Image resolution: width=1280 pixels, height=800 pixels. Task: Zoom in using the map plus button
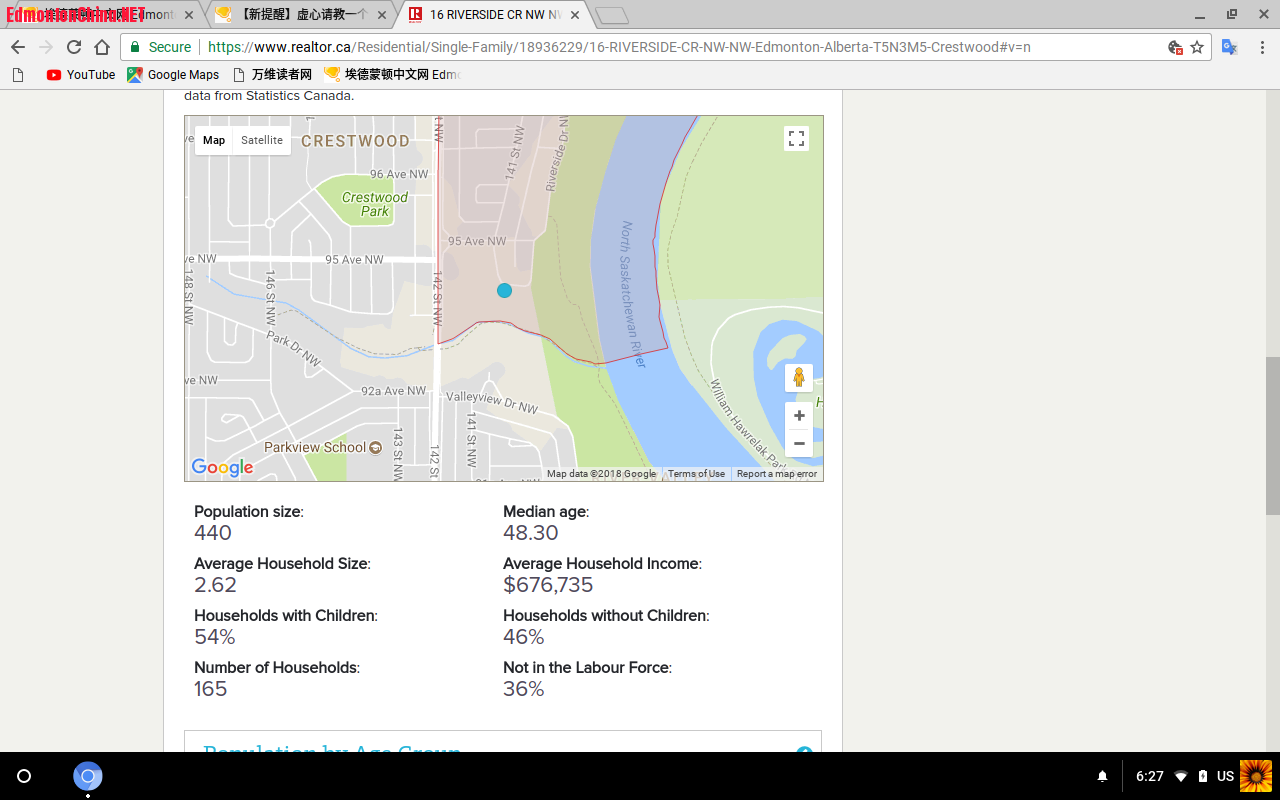click(x=798, y=415)
